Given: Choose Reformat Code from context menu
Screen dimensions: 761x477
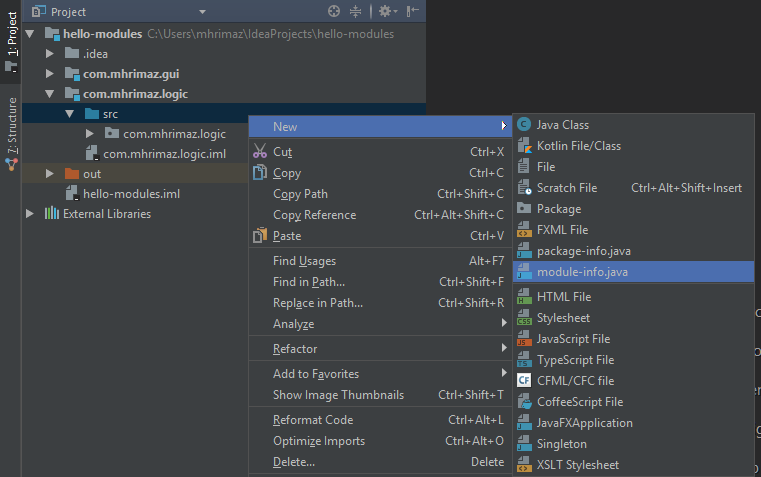Looking at the screenshot, I should click(x=312, y=420).
